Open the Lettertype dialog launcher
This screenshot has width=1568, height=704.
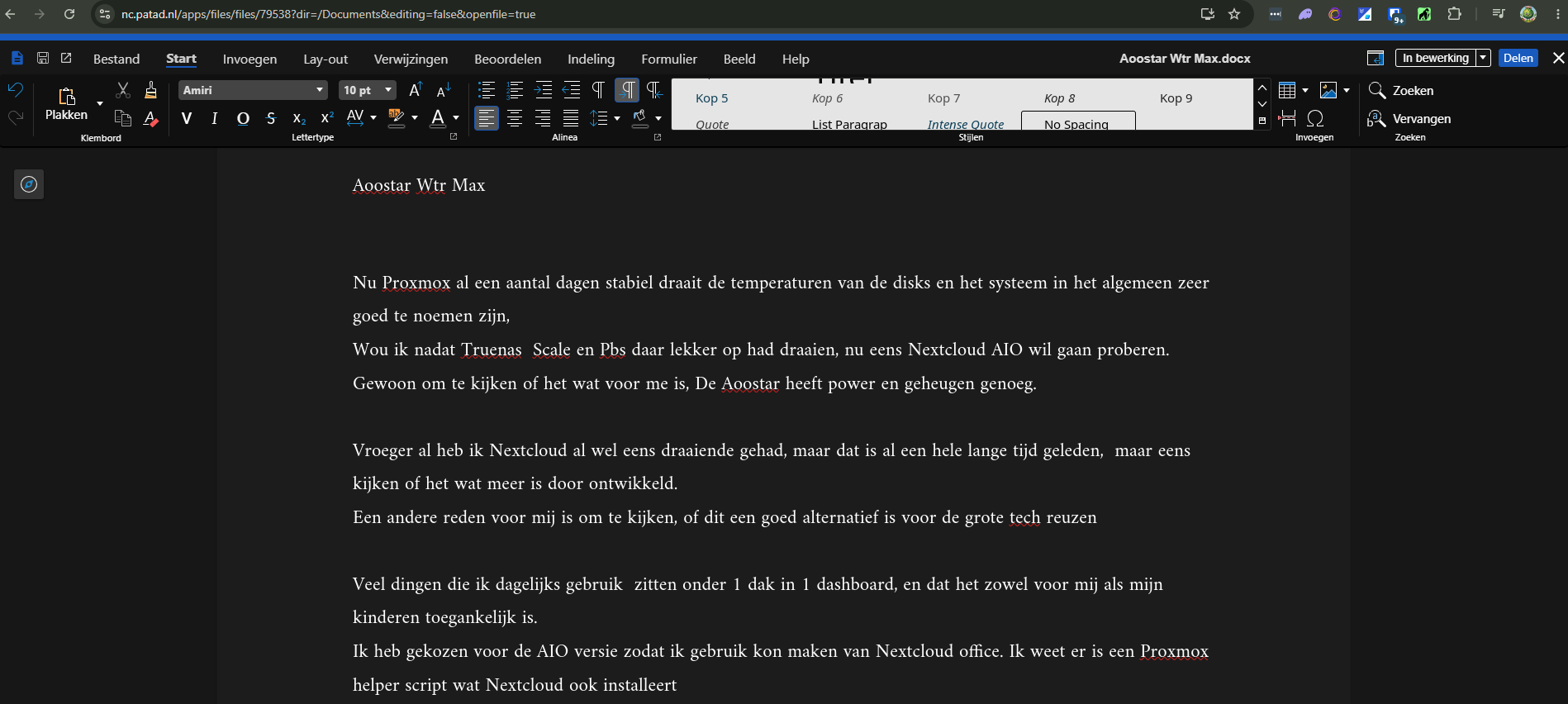point(453,137)
